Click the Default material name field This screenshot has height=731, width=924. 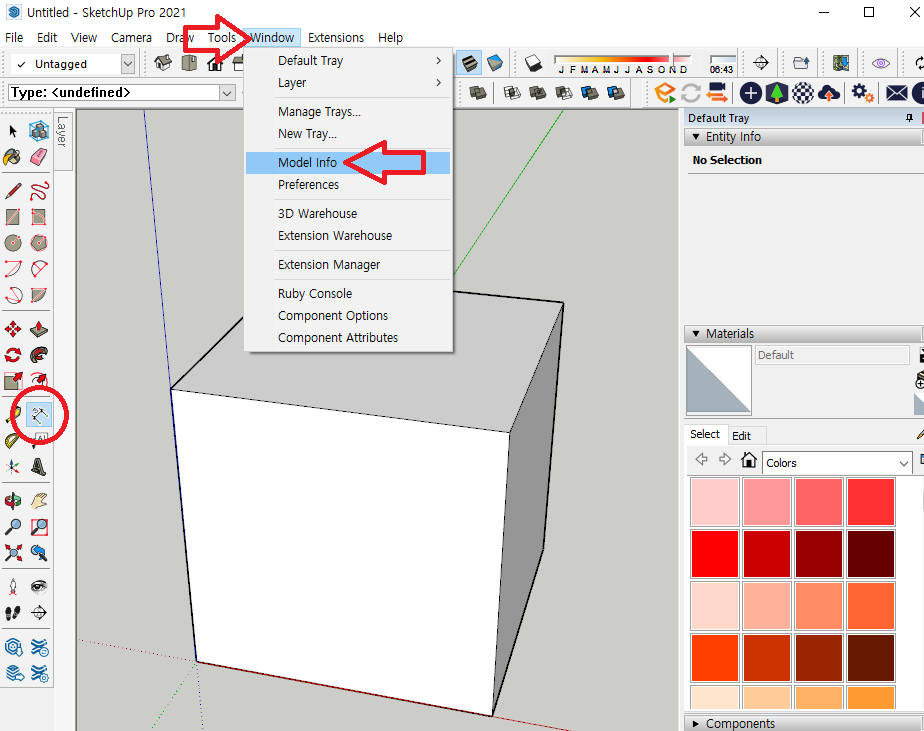[x=832, y=355]
